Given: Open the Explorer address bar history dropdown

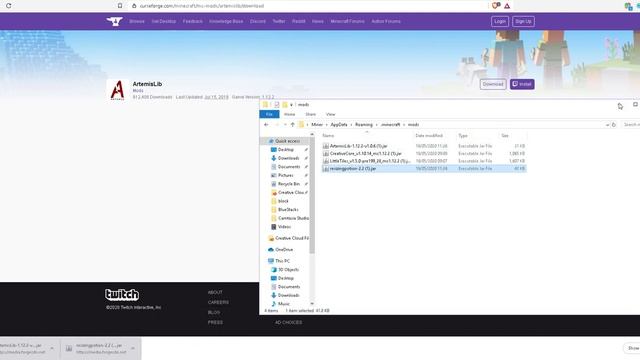Looking at the screenshot, I should pos(607,125).
